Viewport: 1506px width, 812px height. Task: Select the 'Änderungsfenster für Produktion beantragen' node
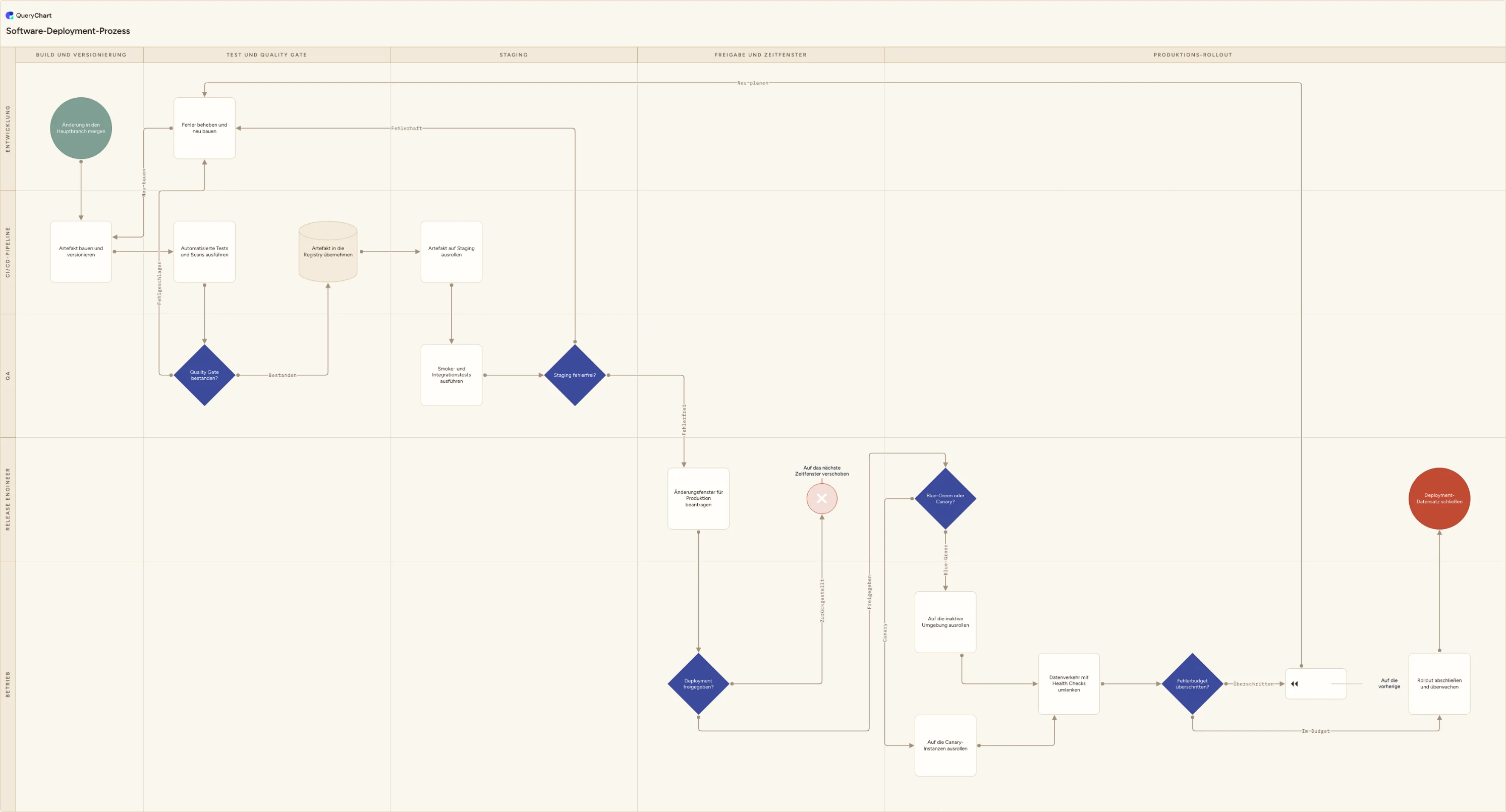pyautogui.click(x=698, y=499)
